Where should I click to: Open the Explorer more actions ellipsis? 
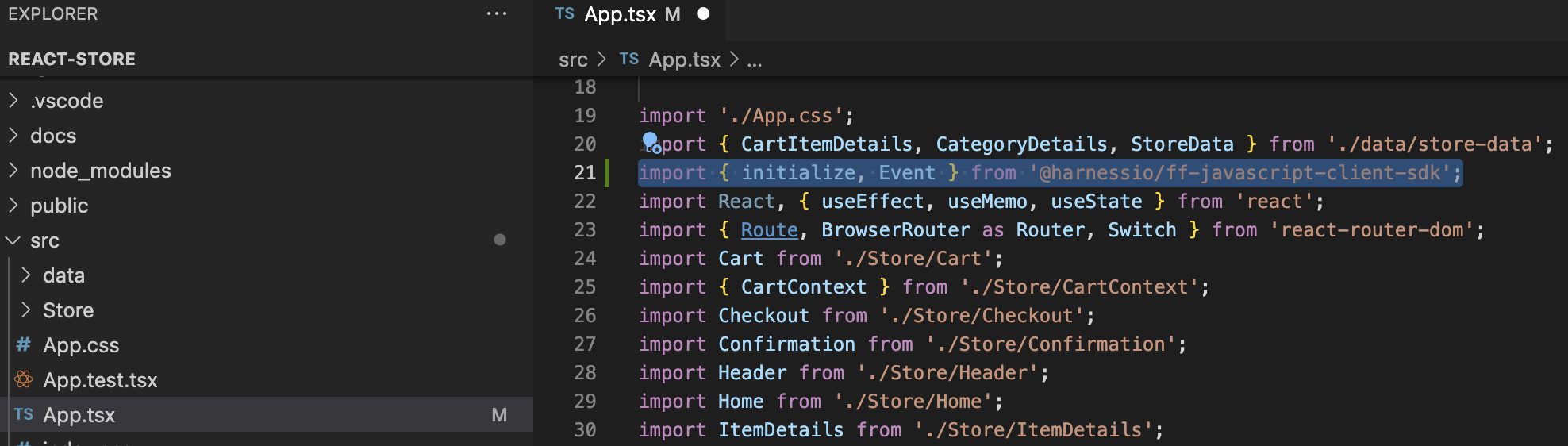tap(497, 14)
